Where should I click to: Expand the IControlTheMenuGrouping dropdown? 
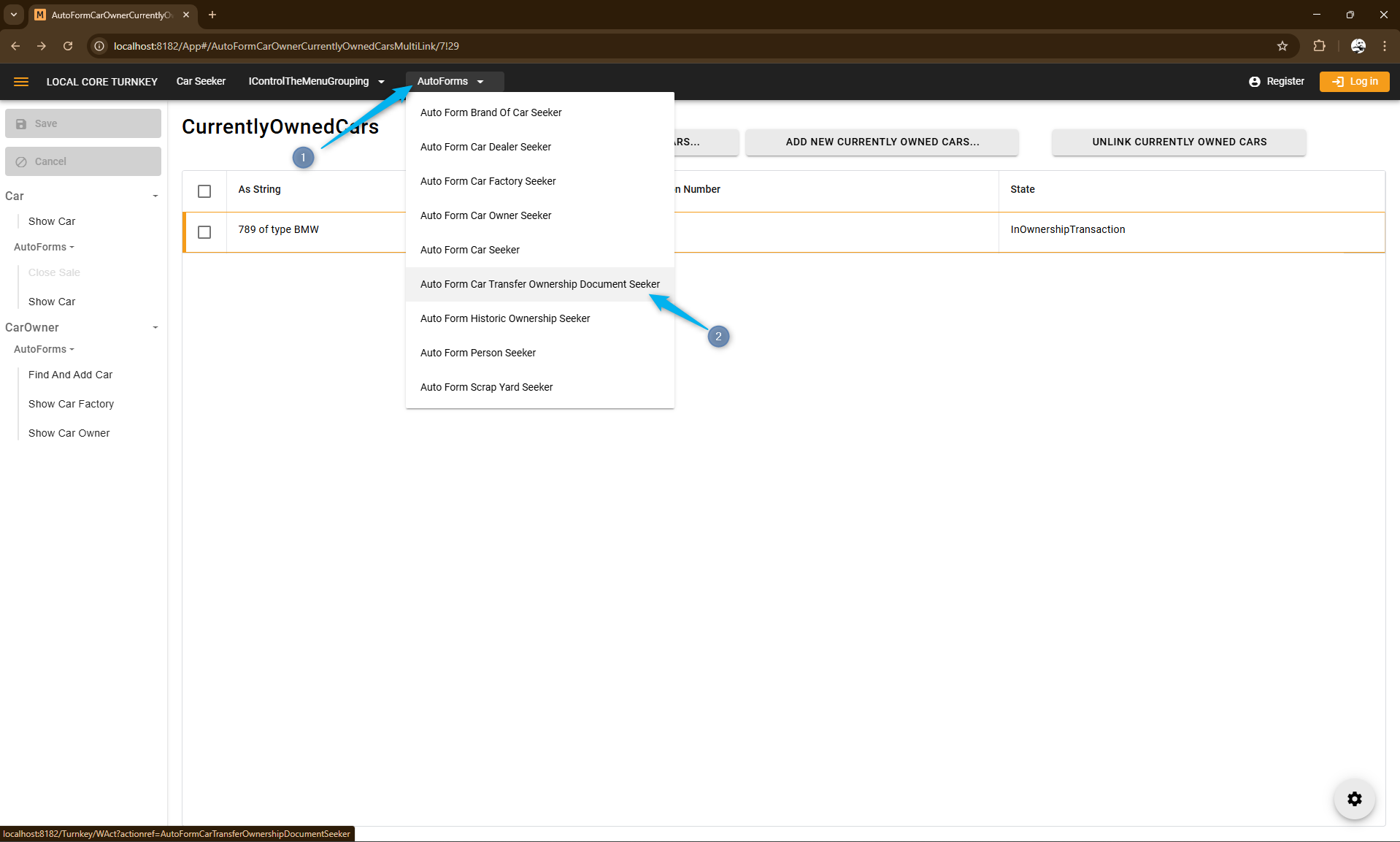coord(315,82)
